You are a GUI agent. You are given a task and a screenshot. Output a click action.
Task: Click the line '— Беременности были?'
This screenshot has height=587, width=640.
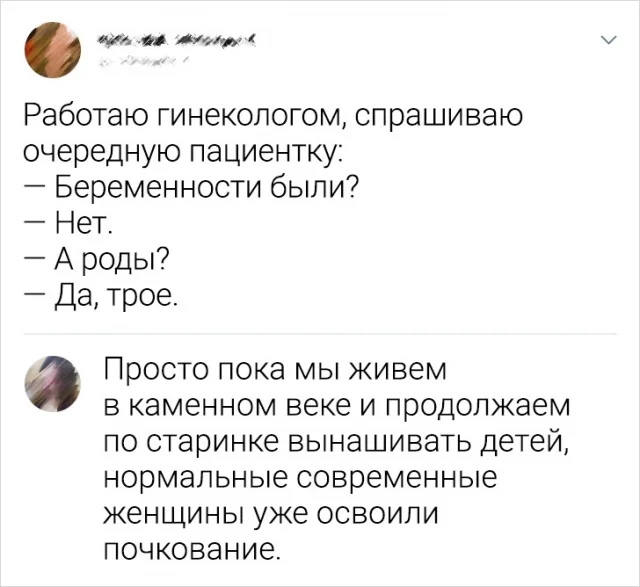(190, 188)
